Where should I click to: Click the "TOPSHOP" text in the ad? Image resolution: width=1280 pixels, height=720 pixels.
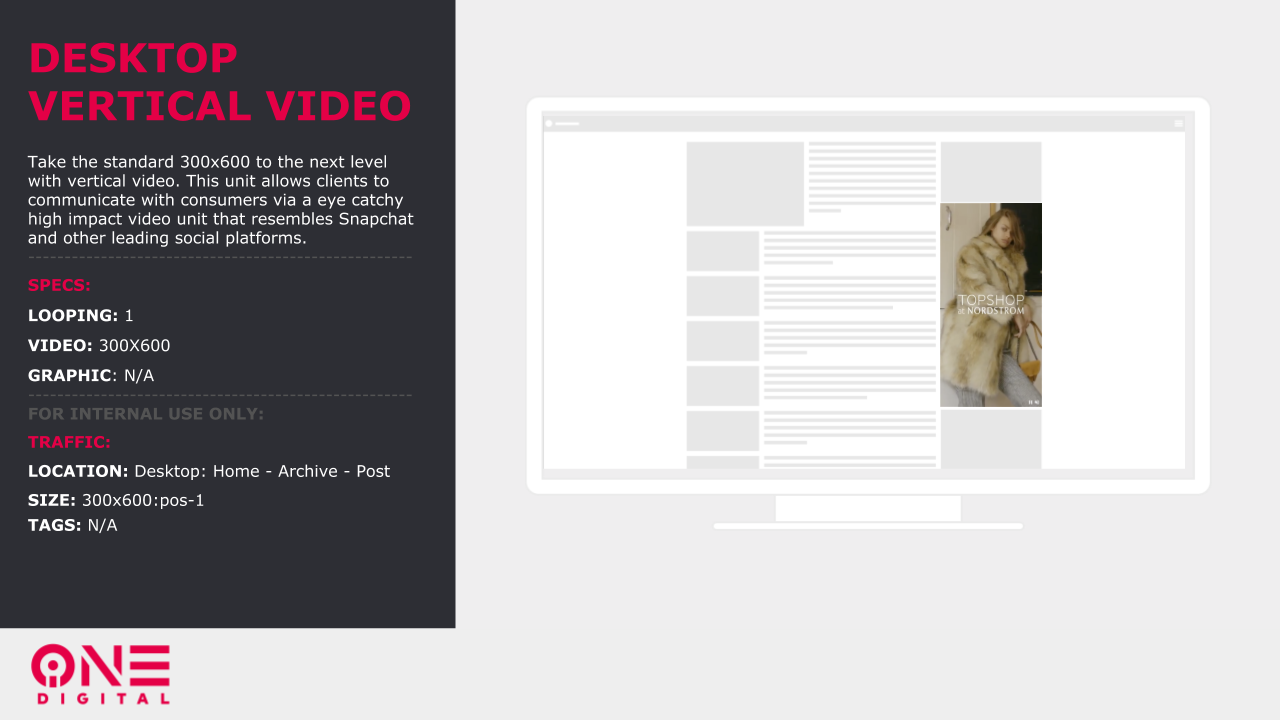[x=991, y=299]
